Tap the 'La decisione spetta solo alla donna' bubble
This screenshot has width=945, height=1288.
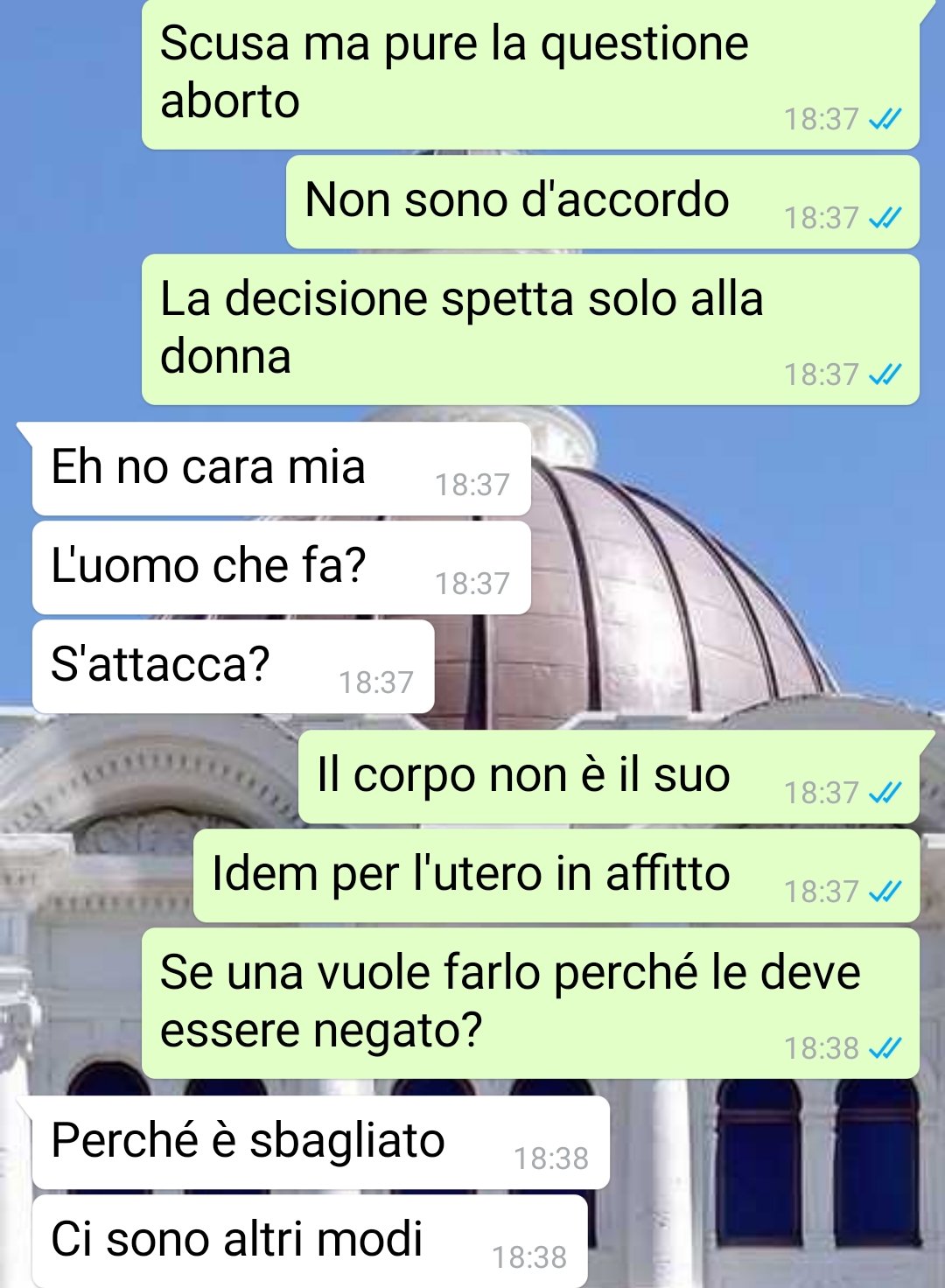point(530,330)
